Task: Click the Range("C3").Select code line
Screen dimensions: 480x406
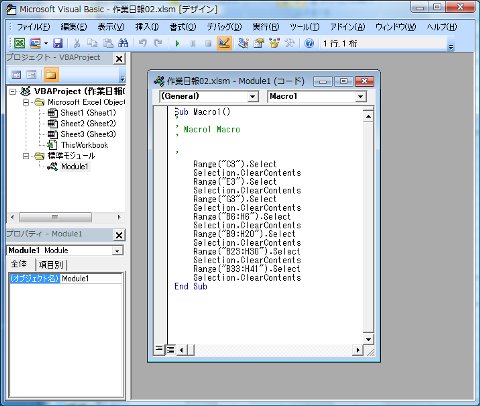Action: click(235, 164)
